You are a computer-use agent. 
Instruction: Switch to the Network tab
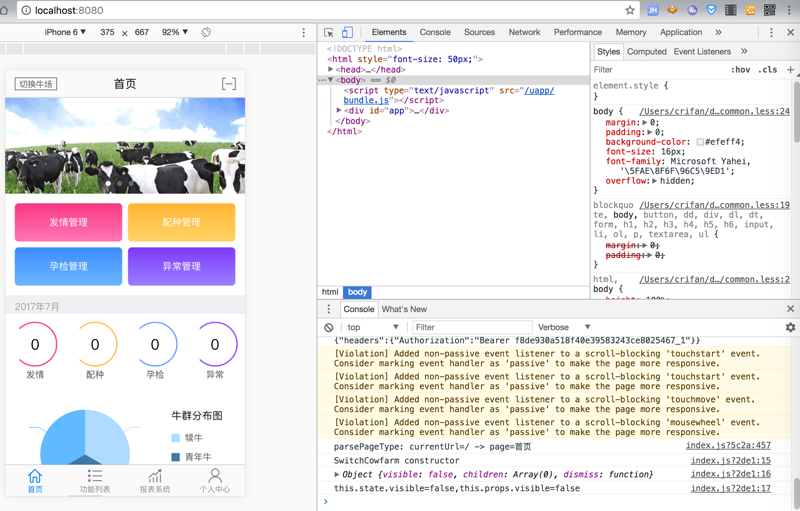(x=524, y=32)
